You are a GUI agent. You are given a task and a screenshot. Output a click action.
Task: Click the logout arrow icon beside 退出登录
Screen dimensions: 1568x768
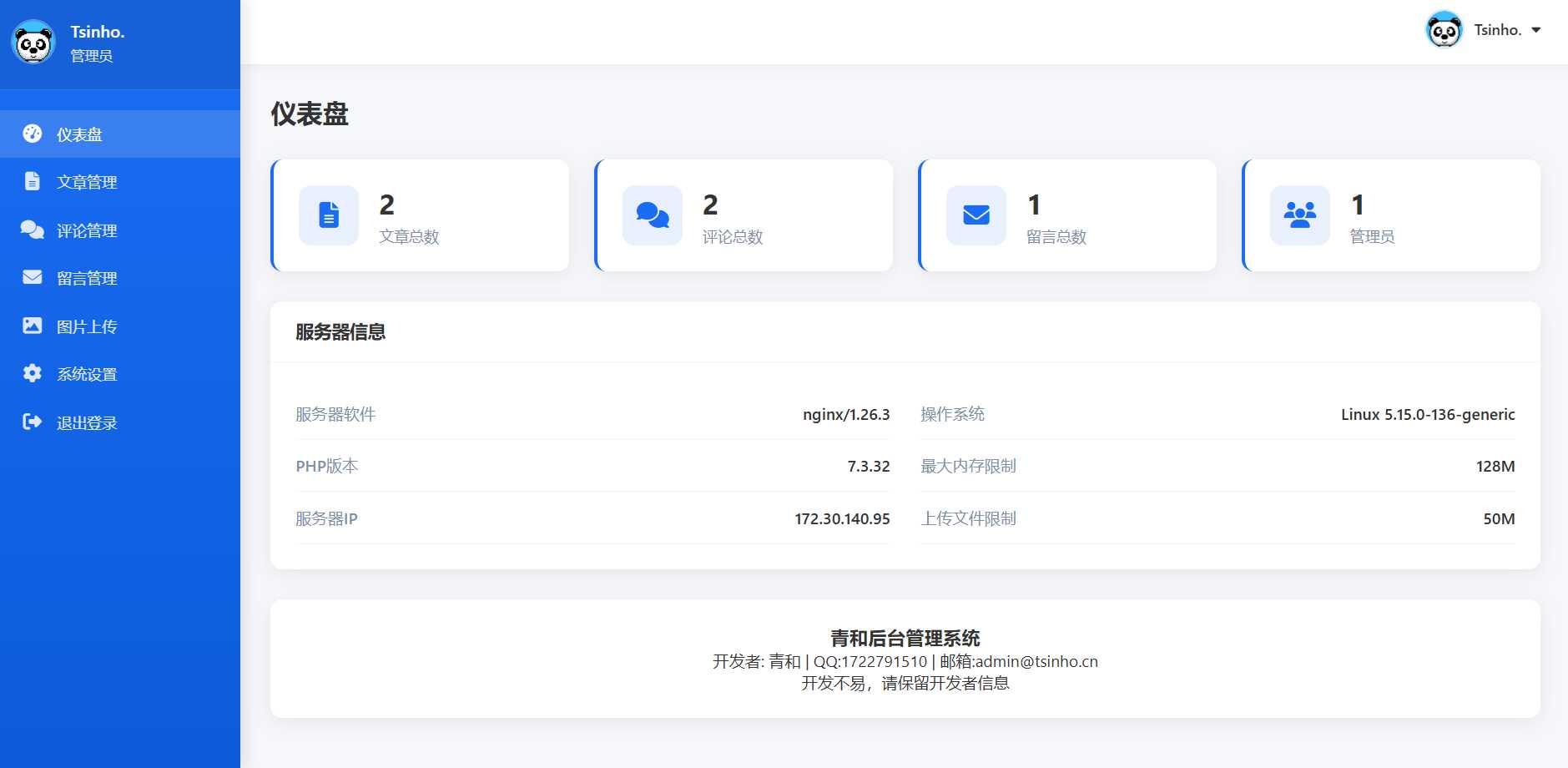point(32,422)
